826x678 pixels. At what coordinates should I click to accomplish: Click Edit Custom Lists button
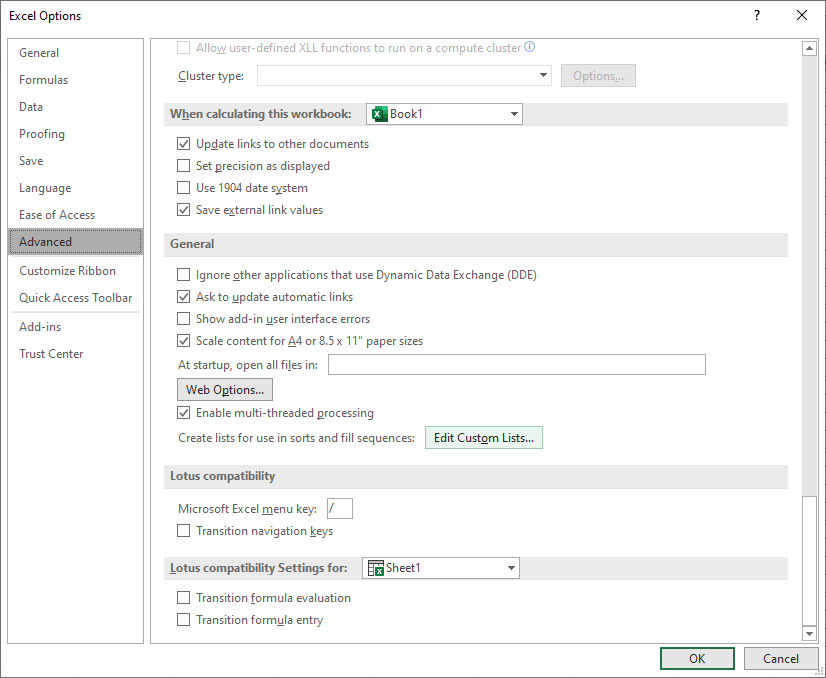[484, 438]
